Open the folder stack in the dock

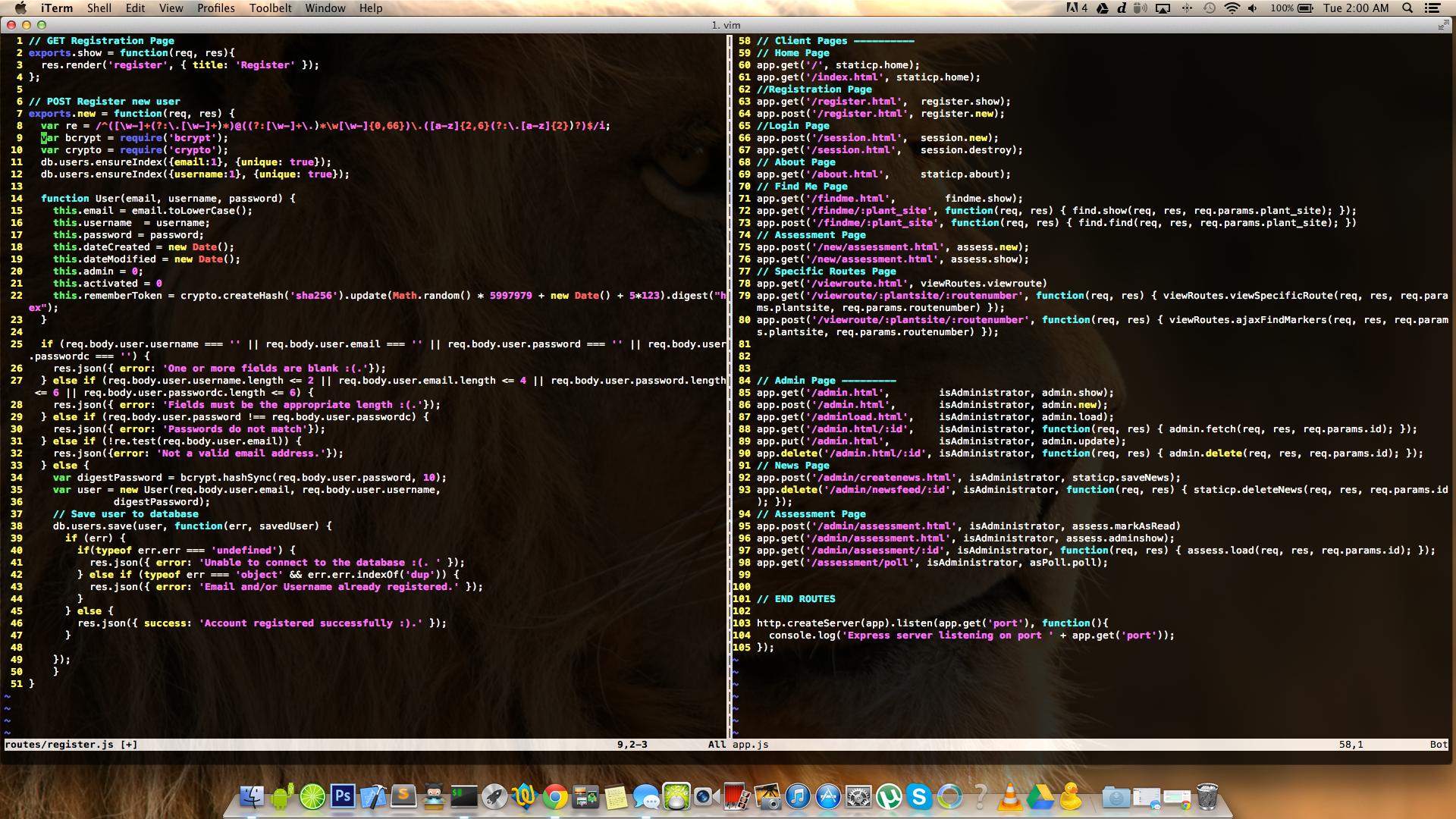pyautogui.click(x=1116, y=796)
